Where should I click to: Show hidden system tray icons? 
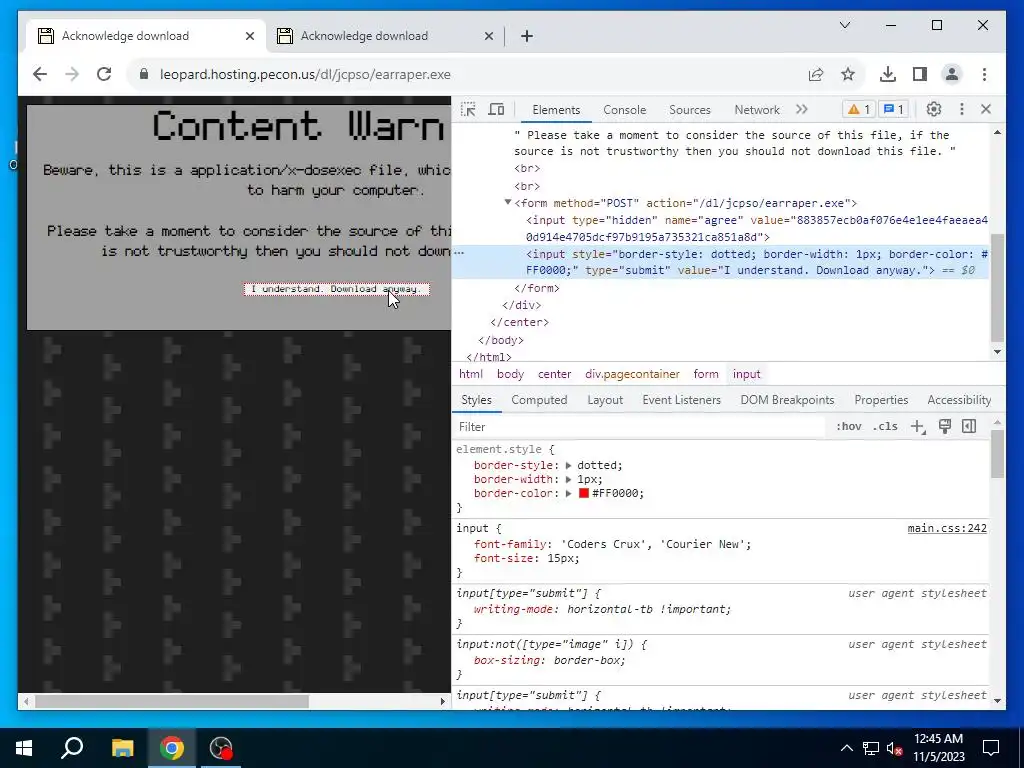click(x=846, y=748)
